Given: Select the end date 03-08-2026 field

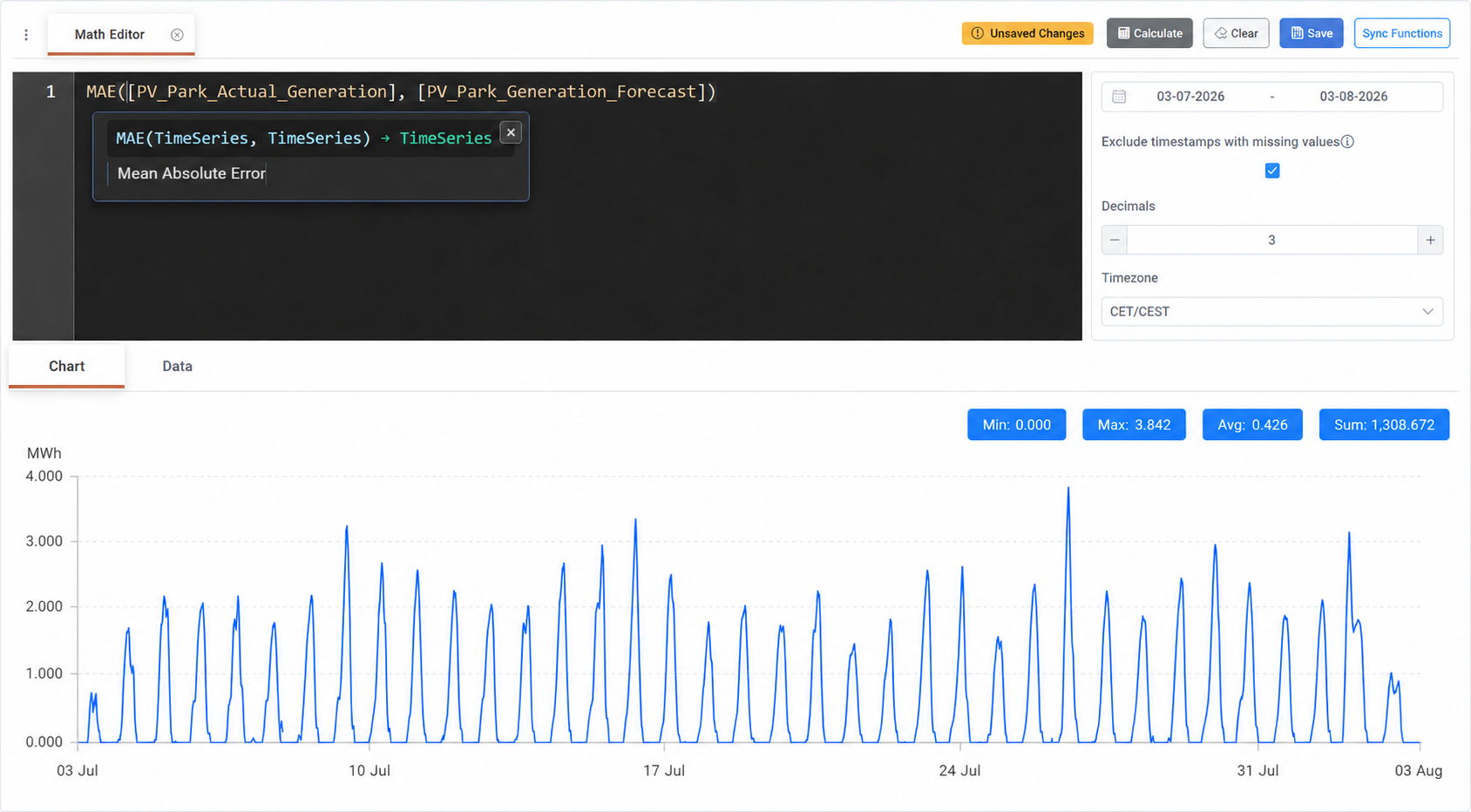Looking at the screenshot, I should click(1353, 97).
